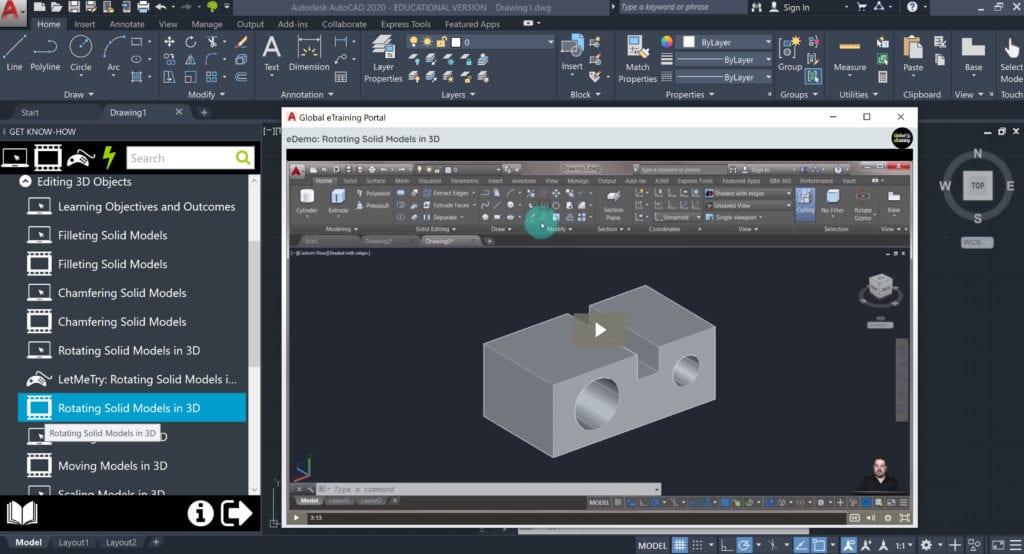Select the Circle tool
The image size is (1024, 554).
click(80, 54)
